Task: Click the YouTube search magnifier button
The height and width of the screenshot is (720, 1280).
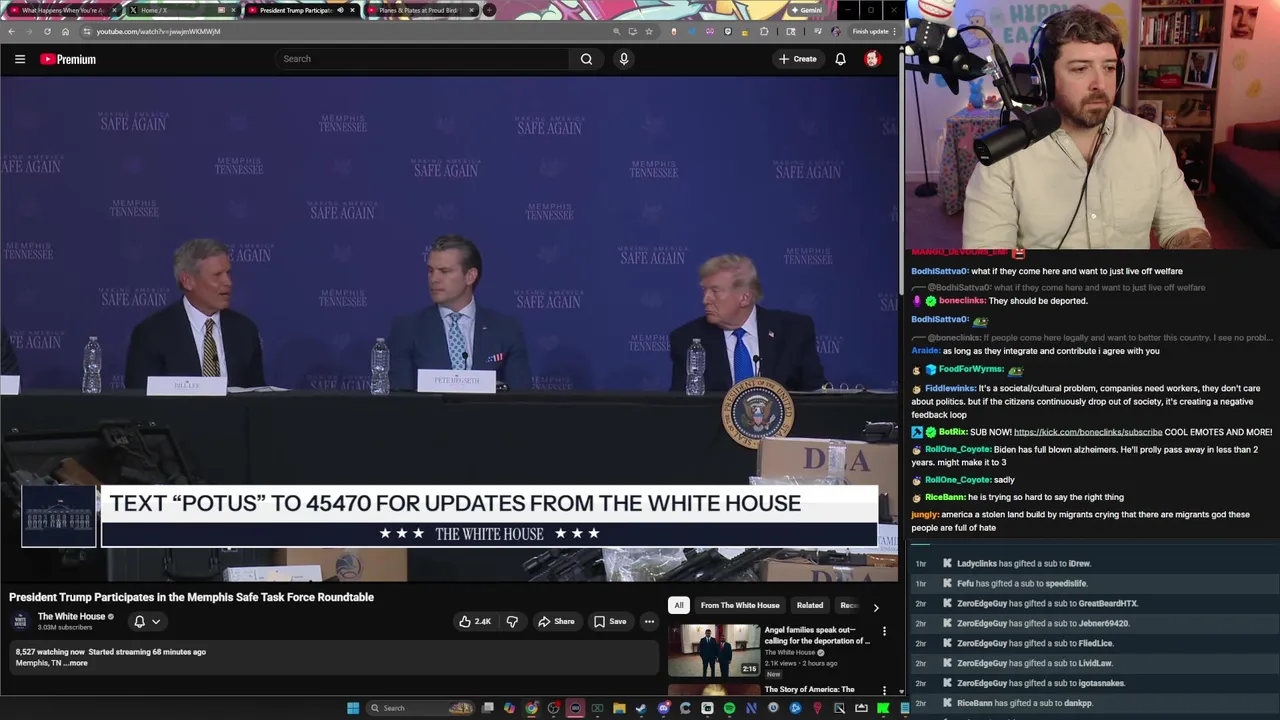Action: (x=586, y=59)
